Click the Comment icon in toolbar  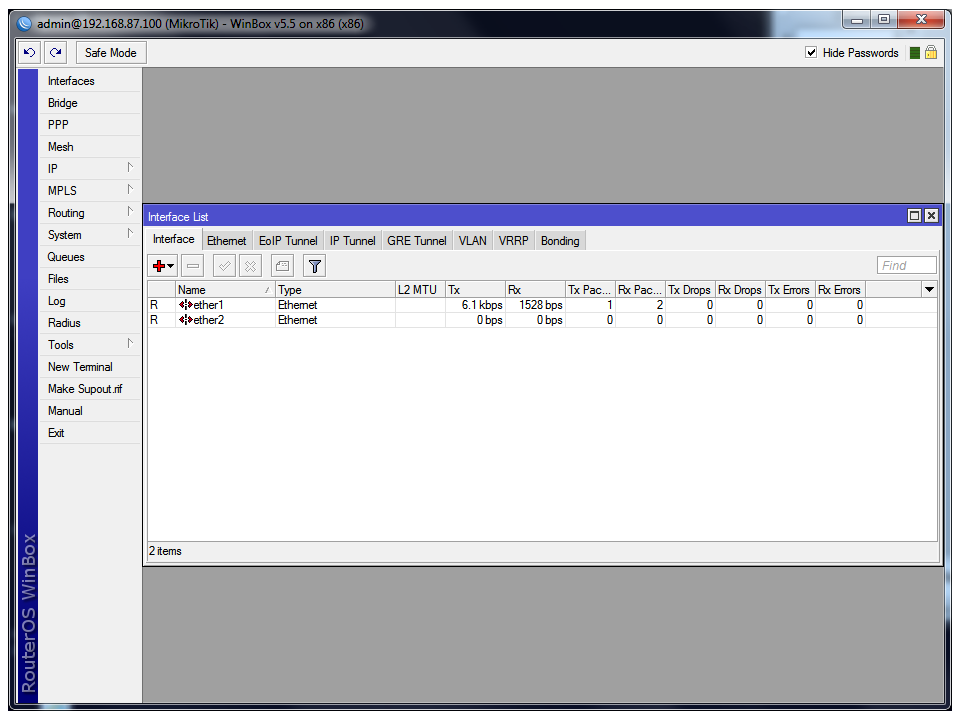click(282, 266)
